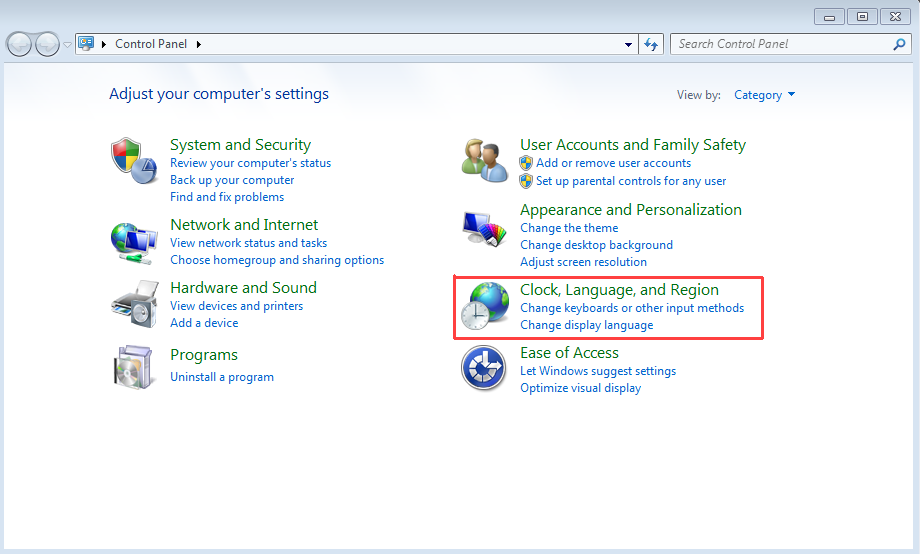
Task: Open the recent pages arrow beside navigation buttons
Action: (67, 44)
